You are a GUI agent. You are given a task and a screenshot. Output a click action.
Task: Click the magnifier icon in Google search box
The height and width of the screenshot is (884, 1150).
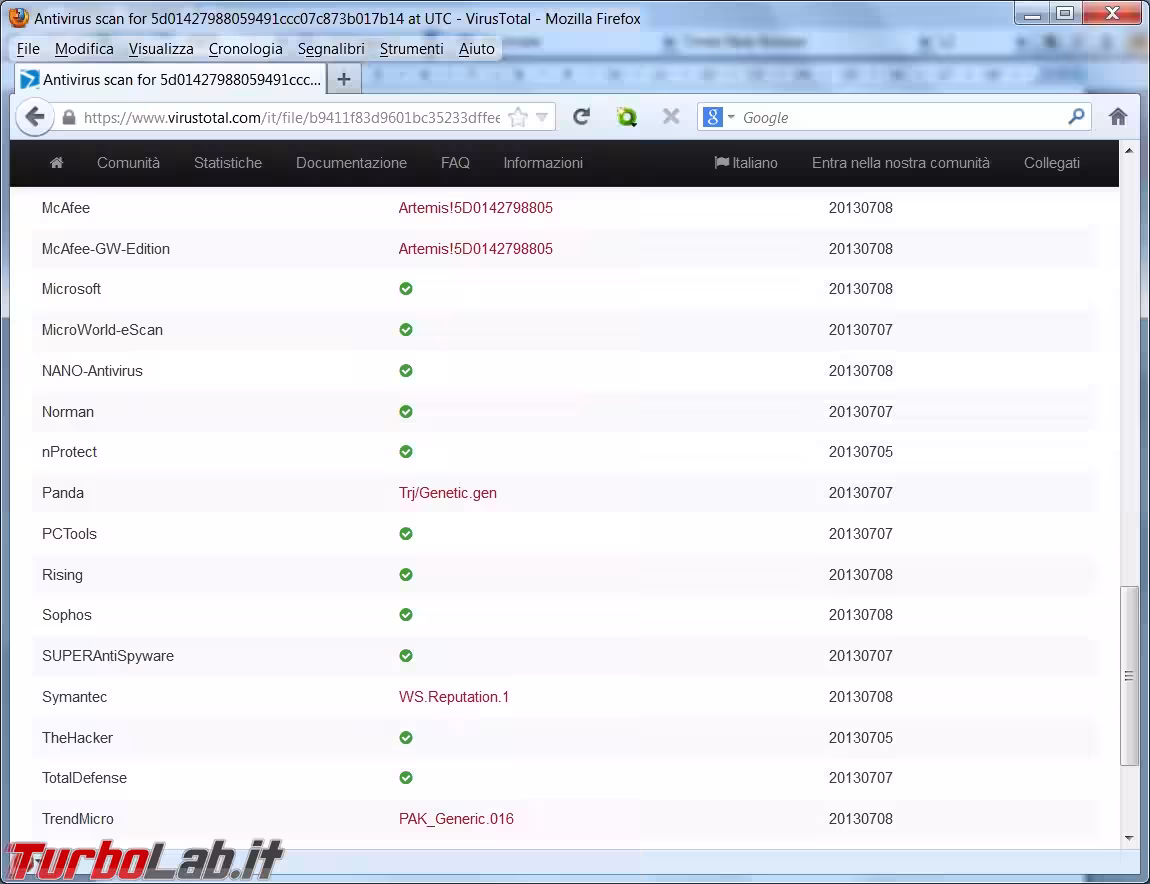1076,117
